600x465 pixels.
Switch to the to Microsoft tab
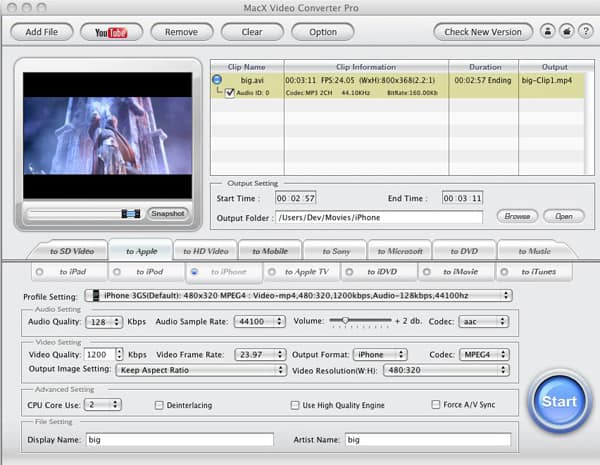click(400, 251)
